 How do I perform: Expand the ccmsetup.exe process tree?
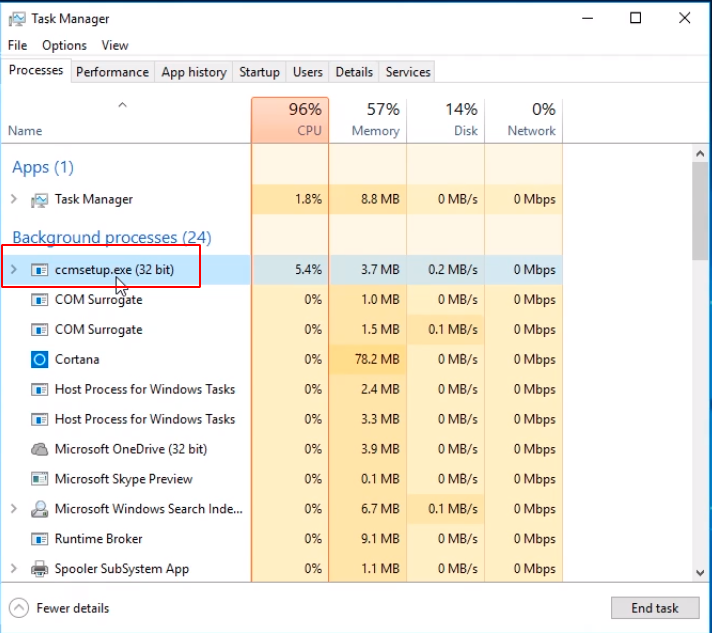[14, 270]
